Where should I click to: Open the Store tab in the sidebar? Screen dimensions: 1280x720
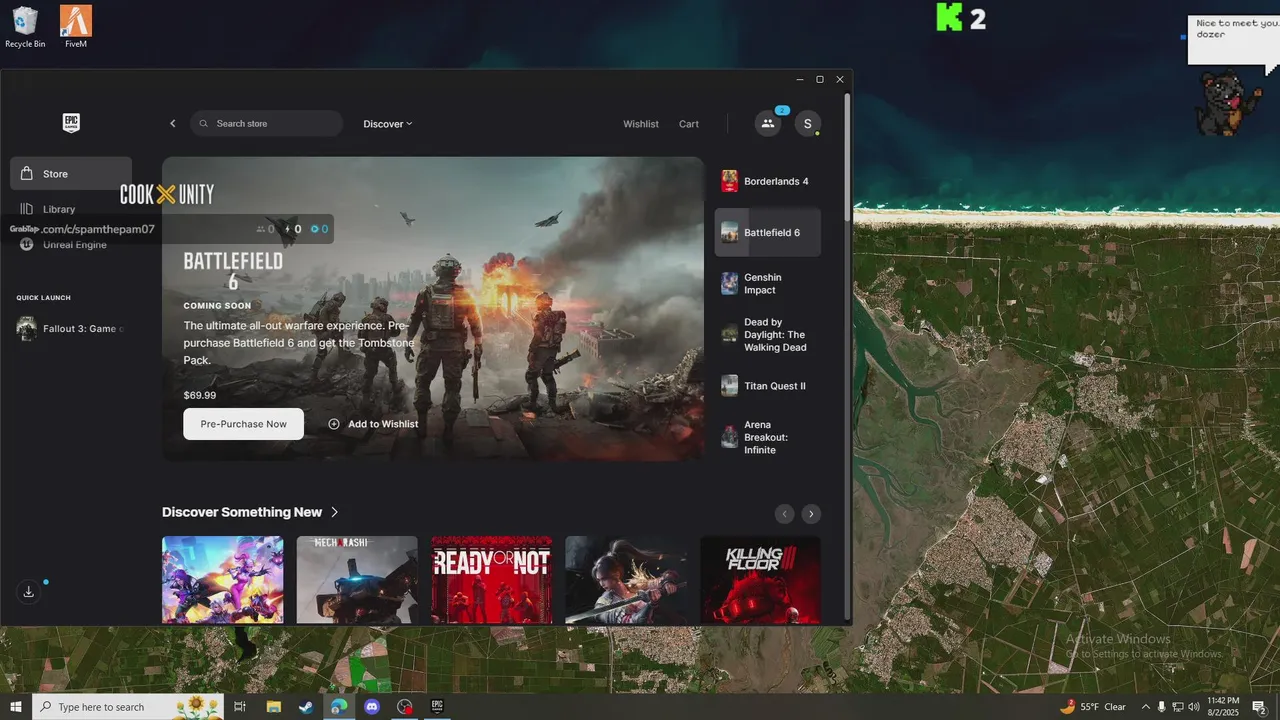71,174
